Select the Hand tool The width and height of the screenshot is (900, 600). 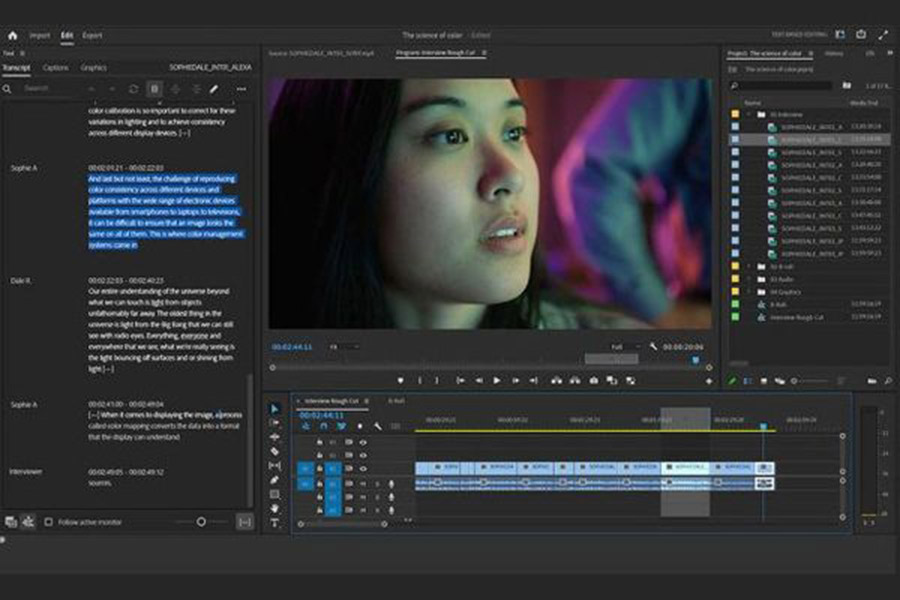[x=274, y=509]
